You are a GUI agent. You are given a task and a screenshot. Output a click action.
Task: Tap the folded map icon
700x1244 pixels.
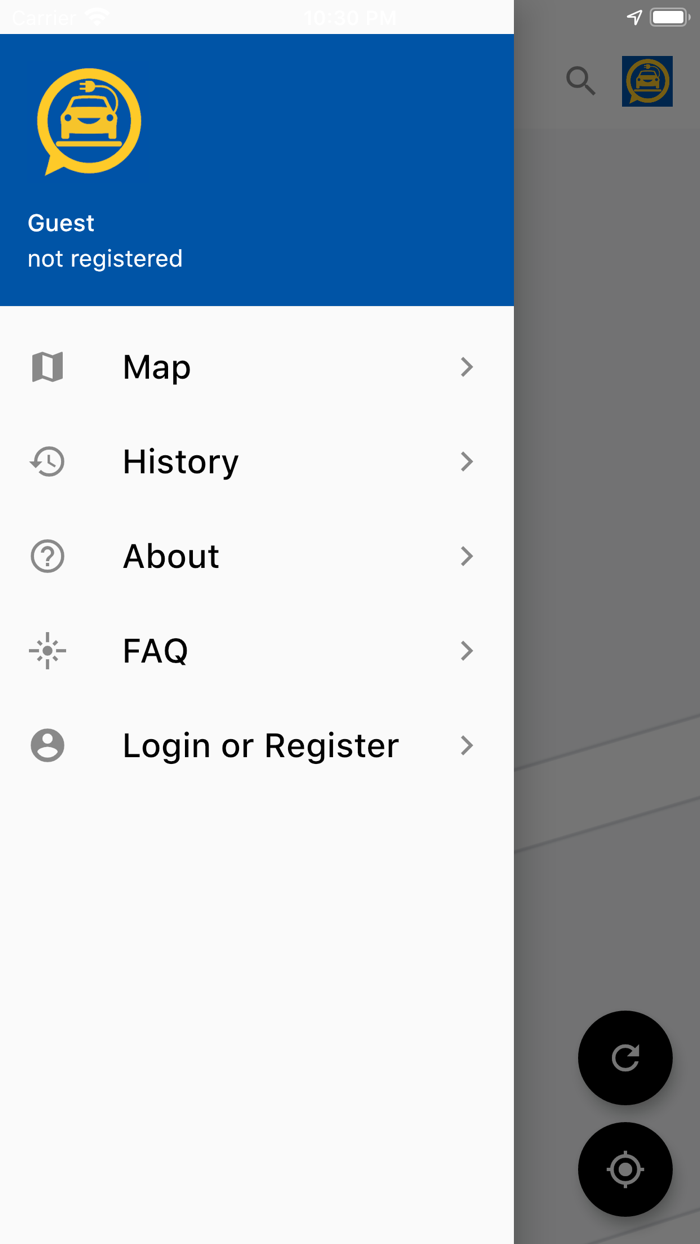47,367
